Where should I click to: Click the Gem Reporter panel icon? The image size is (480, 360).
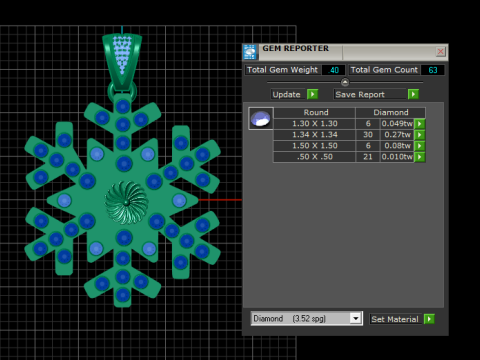(x=250, y=52)
